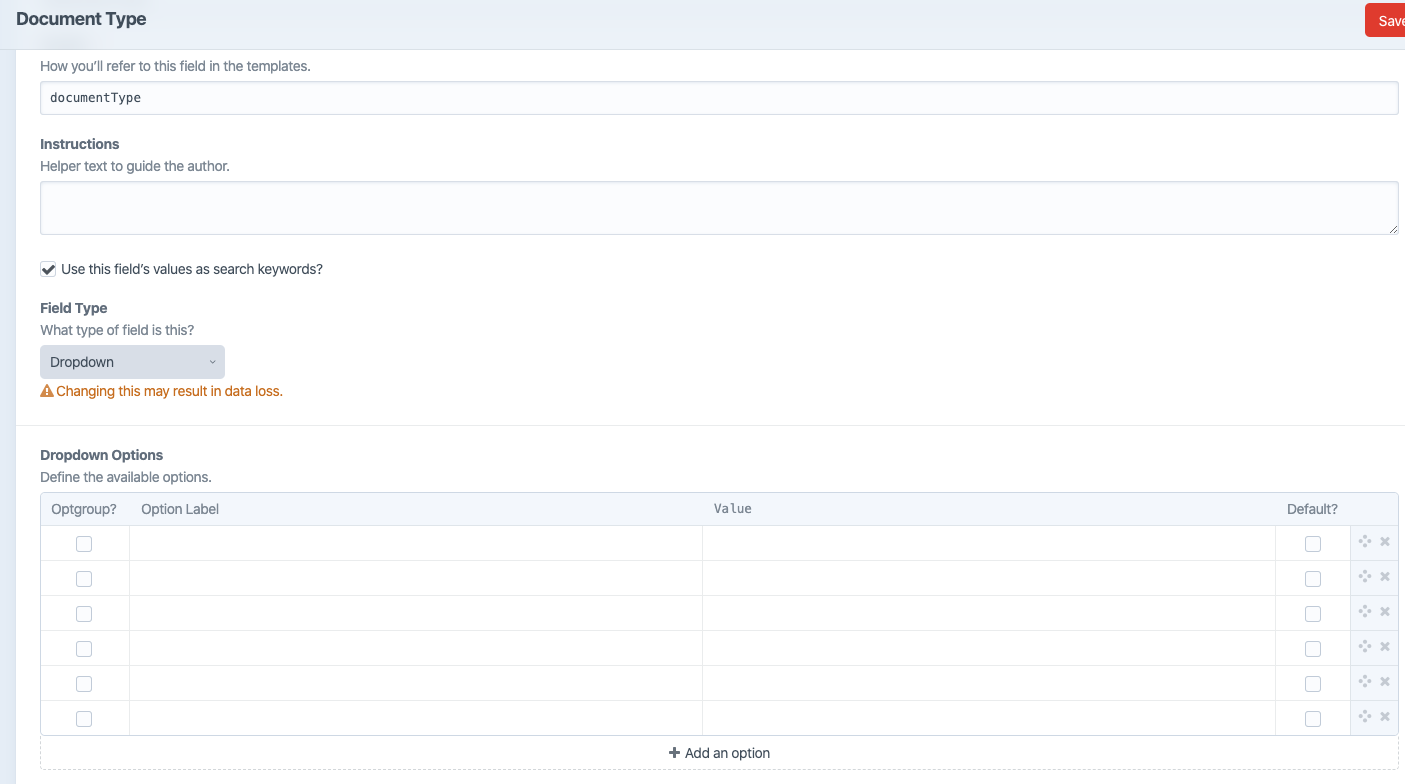Image resolution: width=1405 pixels, height=784 pixels.
Task: Delete the fifth option row
Action: click(1385, 681)
